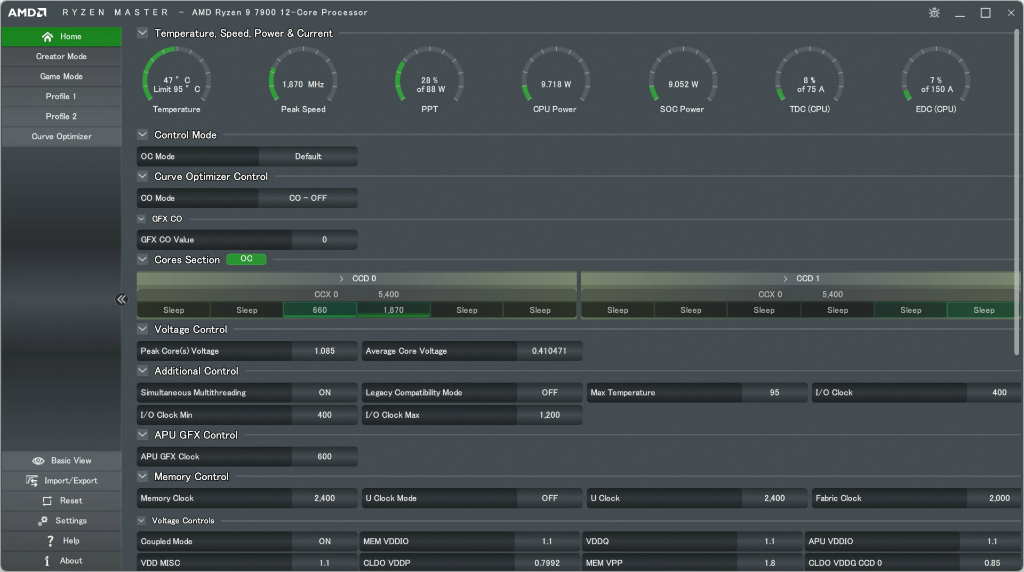Expand the CCD 1 arrow
Viewport: 1024px width, 572px height.
point(785,279)
